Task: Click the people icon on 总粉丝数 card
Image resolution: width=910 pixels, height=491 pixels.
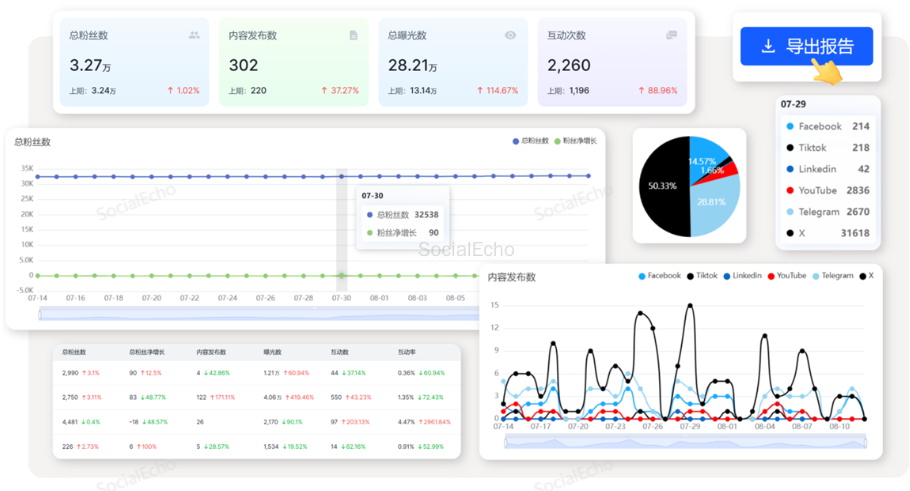Action: point(194,35)
